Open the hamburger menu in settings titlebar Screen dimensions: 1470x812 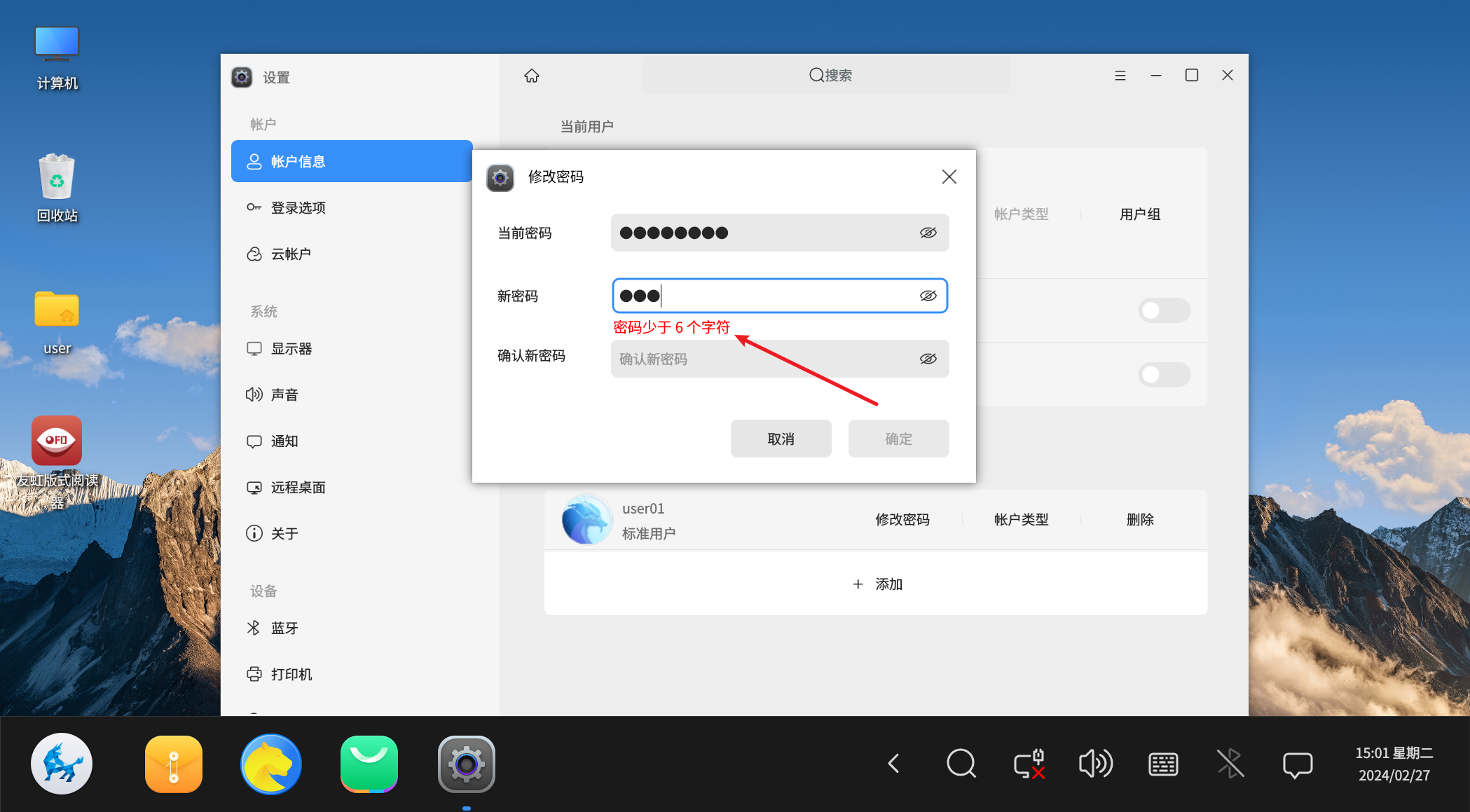[x=1120, y=76]
